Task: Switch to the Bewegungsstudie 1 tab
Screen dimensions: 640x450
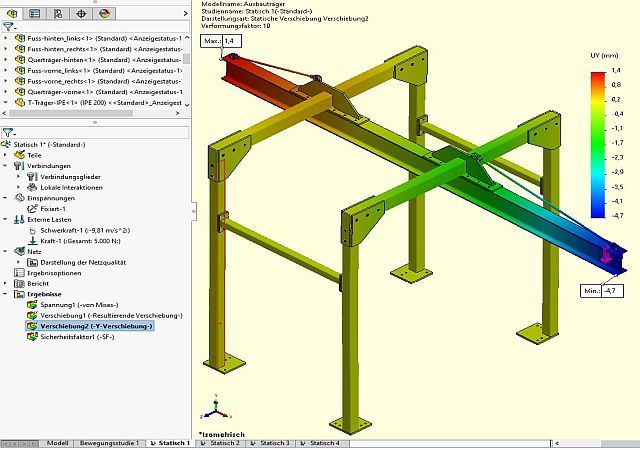Action: [x=109, y=442]
